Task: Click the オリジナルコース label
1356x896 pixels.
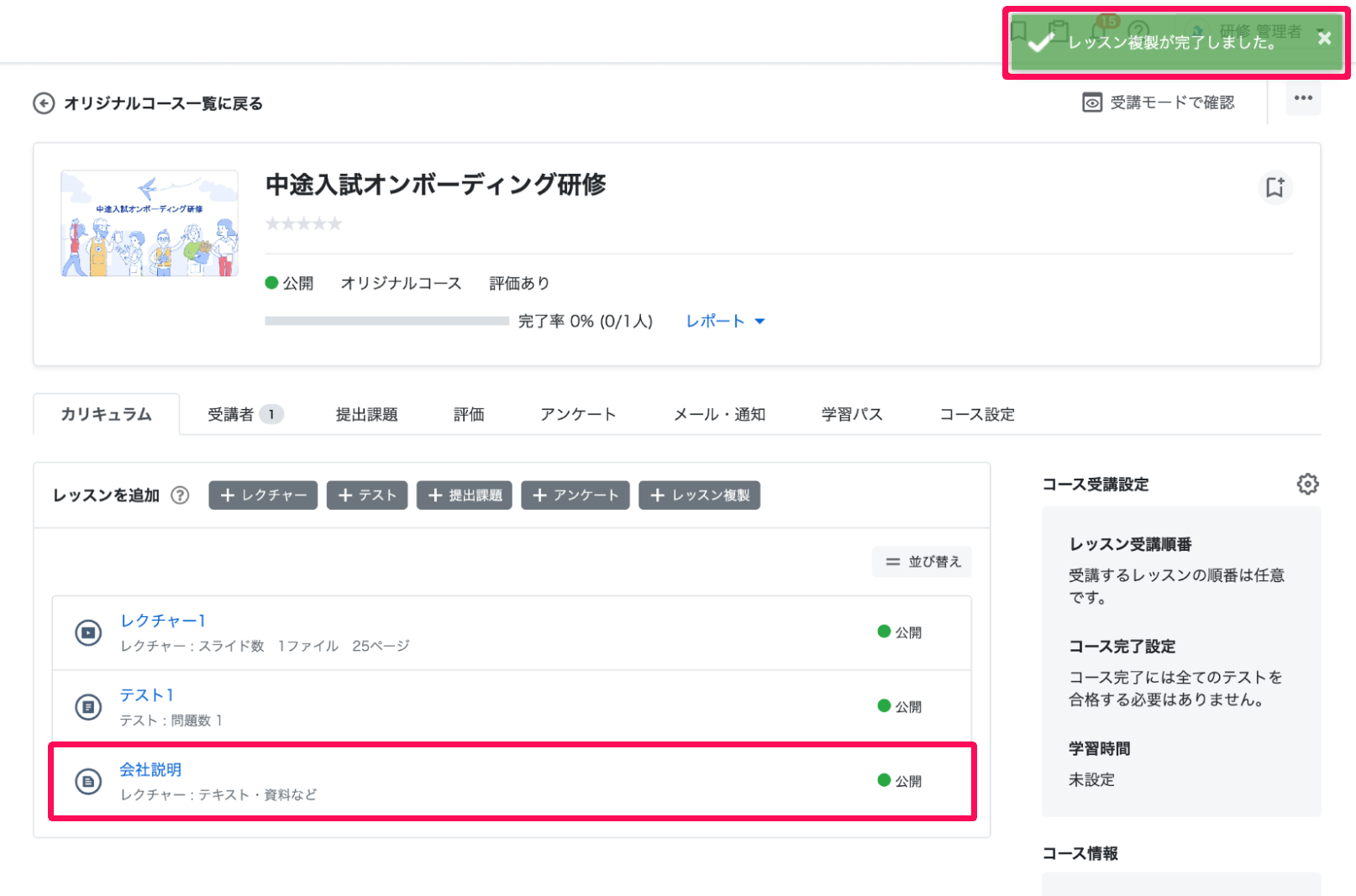Action: pyautogui.click(x=401, y=283)
